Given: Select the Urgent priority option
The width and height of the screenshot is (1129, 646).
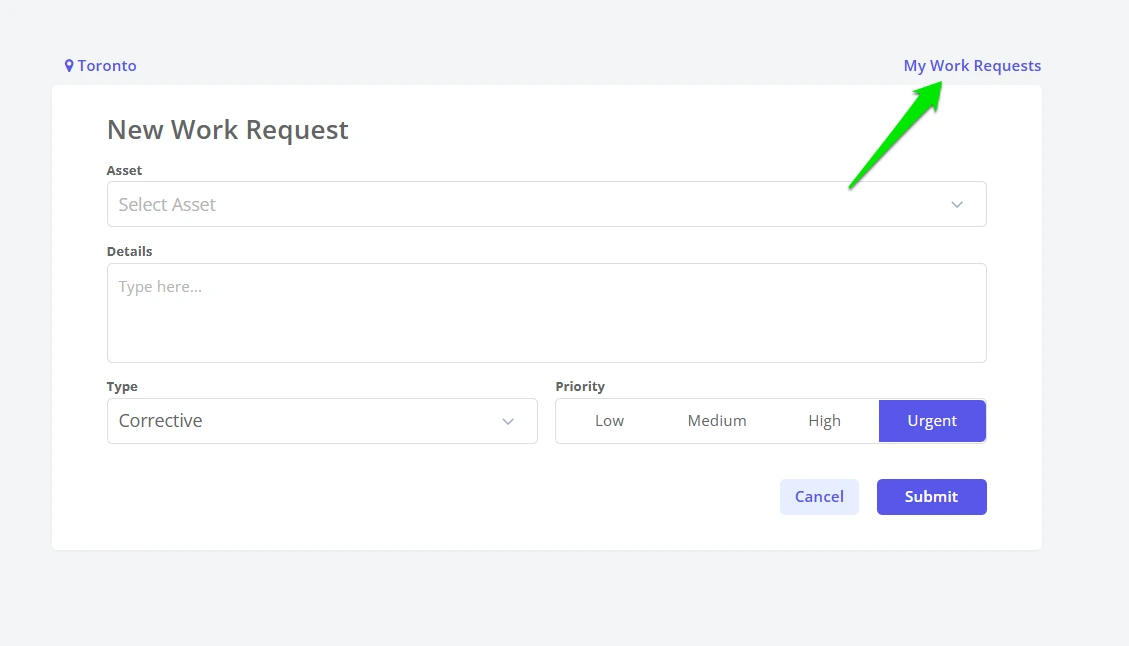Looking at the screenshot, I should pyautogui.click(x=932, y=421).
